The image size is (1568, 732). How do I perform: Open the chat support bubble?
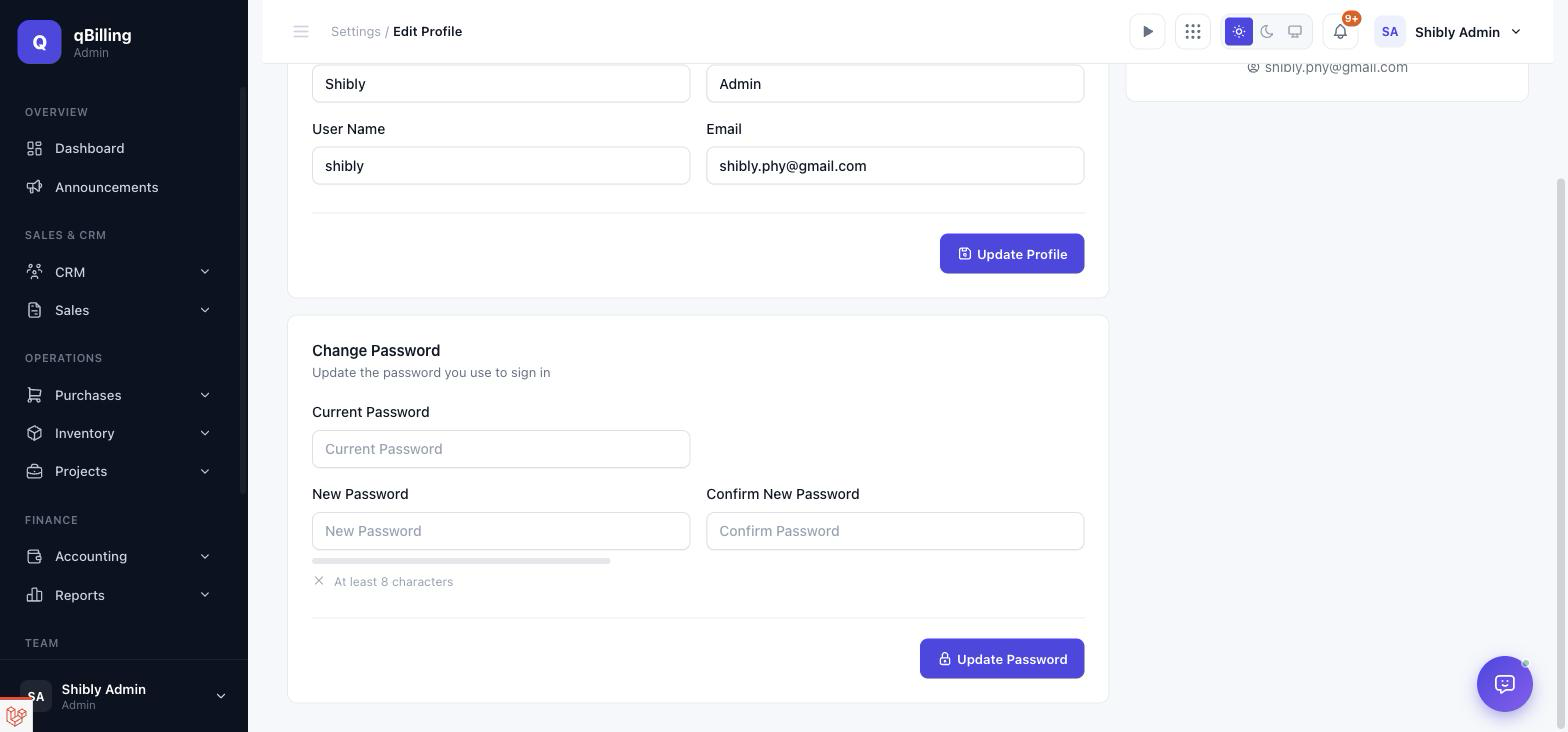tap(1505, 684)
